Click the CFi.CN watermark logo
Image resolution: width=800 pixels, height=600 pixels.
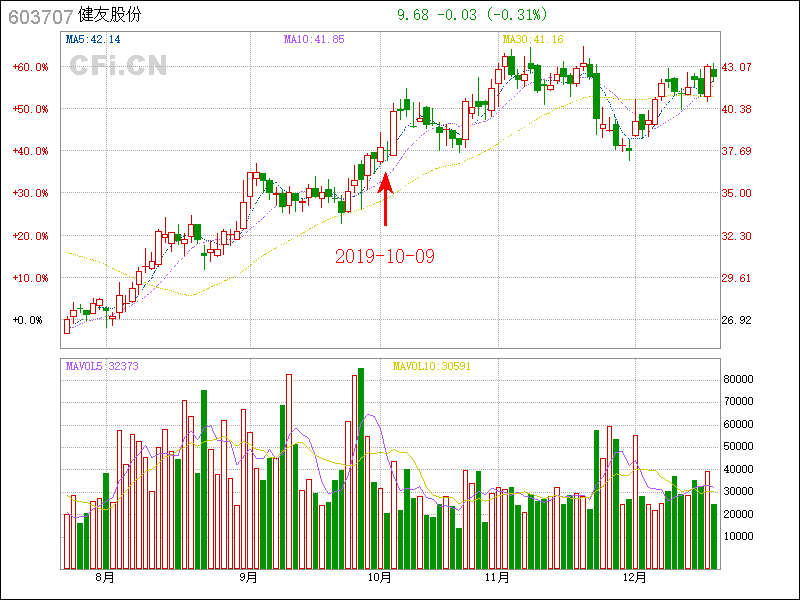click(117, 66)
